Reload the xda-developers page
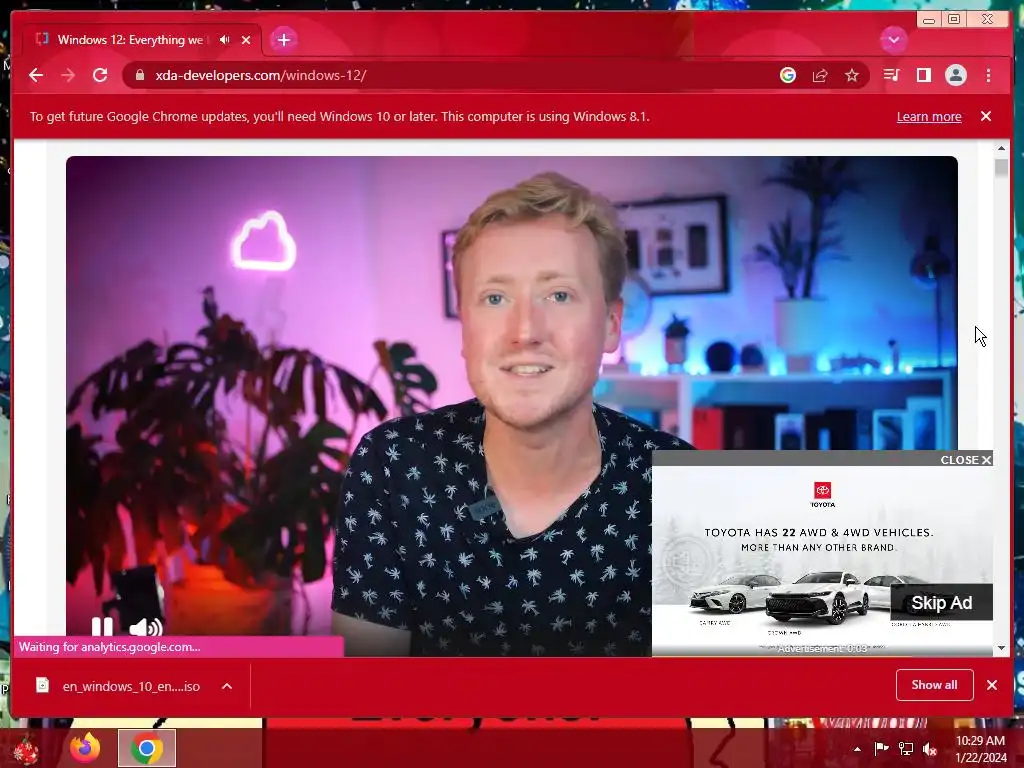This screenshot has height=768, width=1024. [x=100, y=75]
